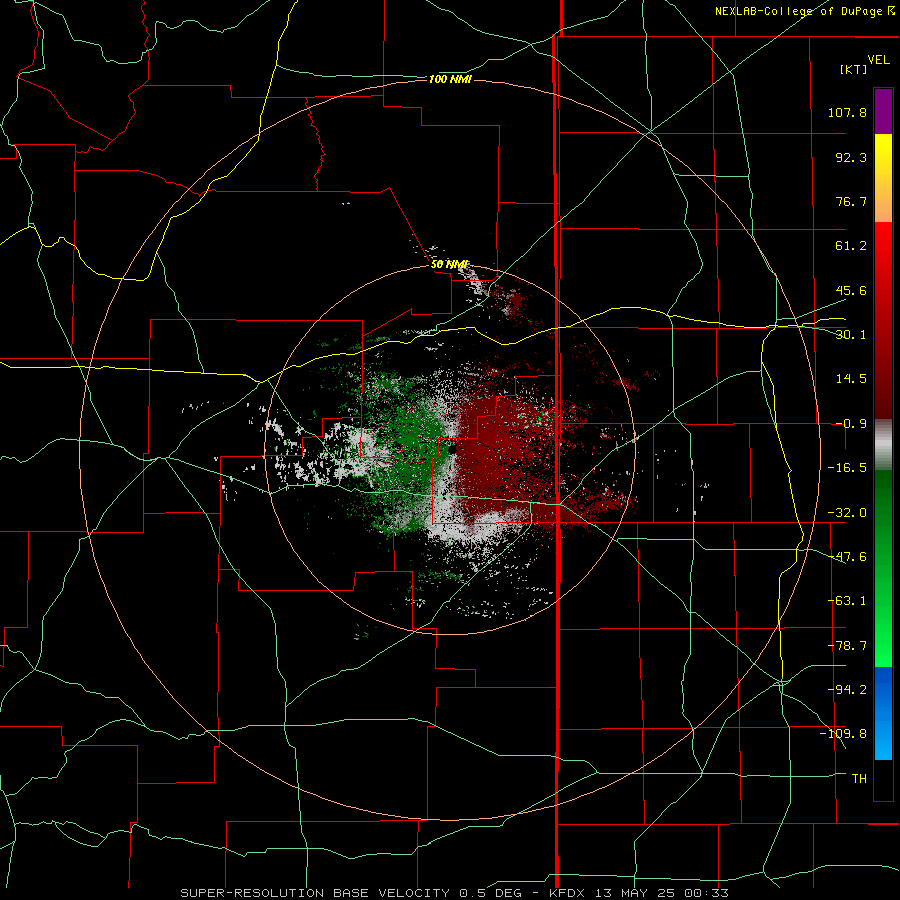Viewport: 900px width, 900px height.
Task: Select the -63.1 velocity scale value
Action: (x=847, y=601)
